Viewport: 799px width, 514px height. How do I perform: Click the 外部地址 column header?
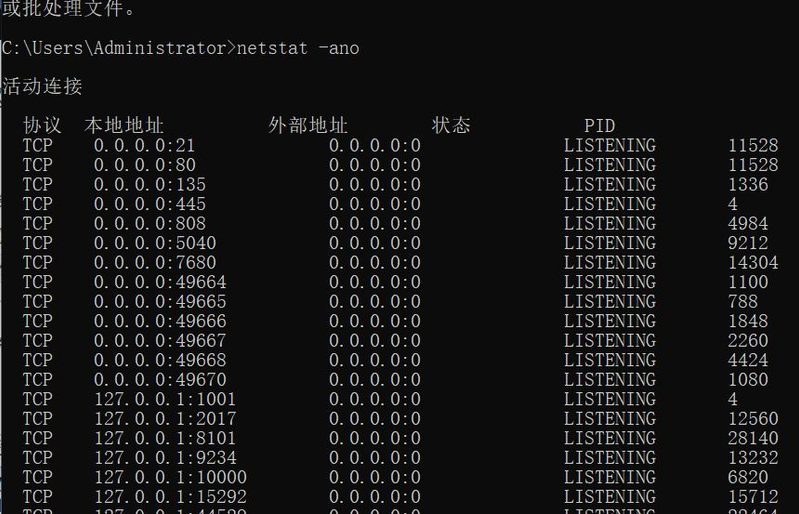click(x=308, y=126)
